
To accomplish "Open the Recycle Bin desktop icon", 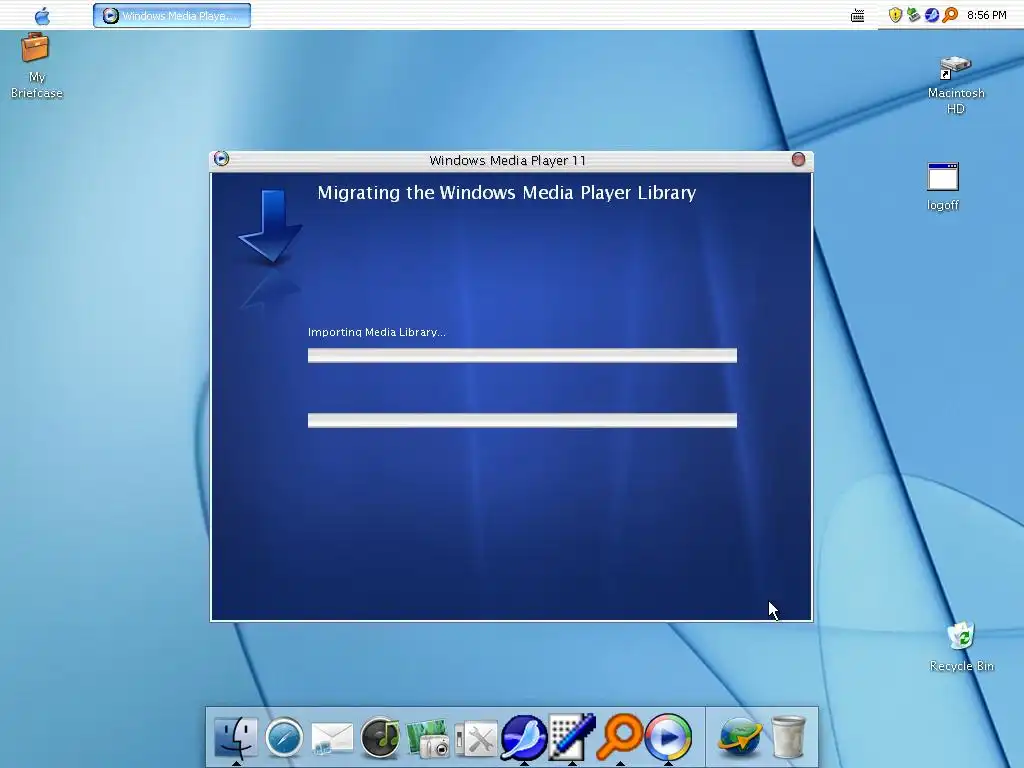I will tap(961, 647).
